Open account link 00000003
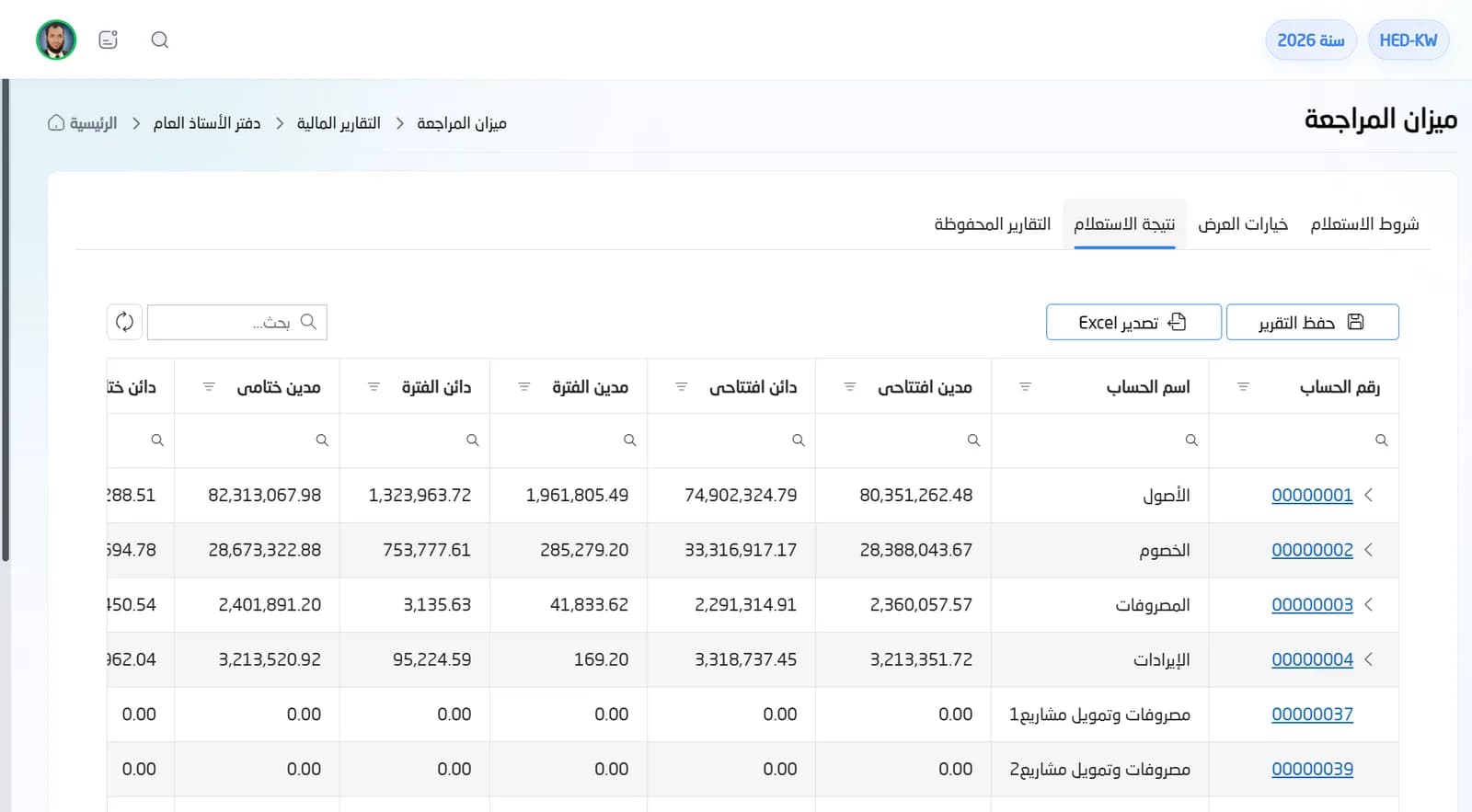1472x812 pixels. click(1312, 604)
